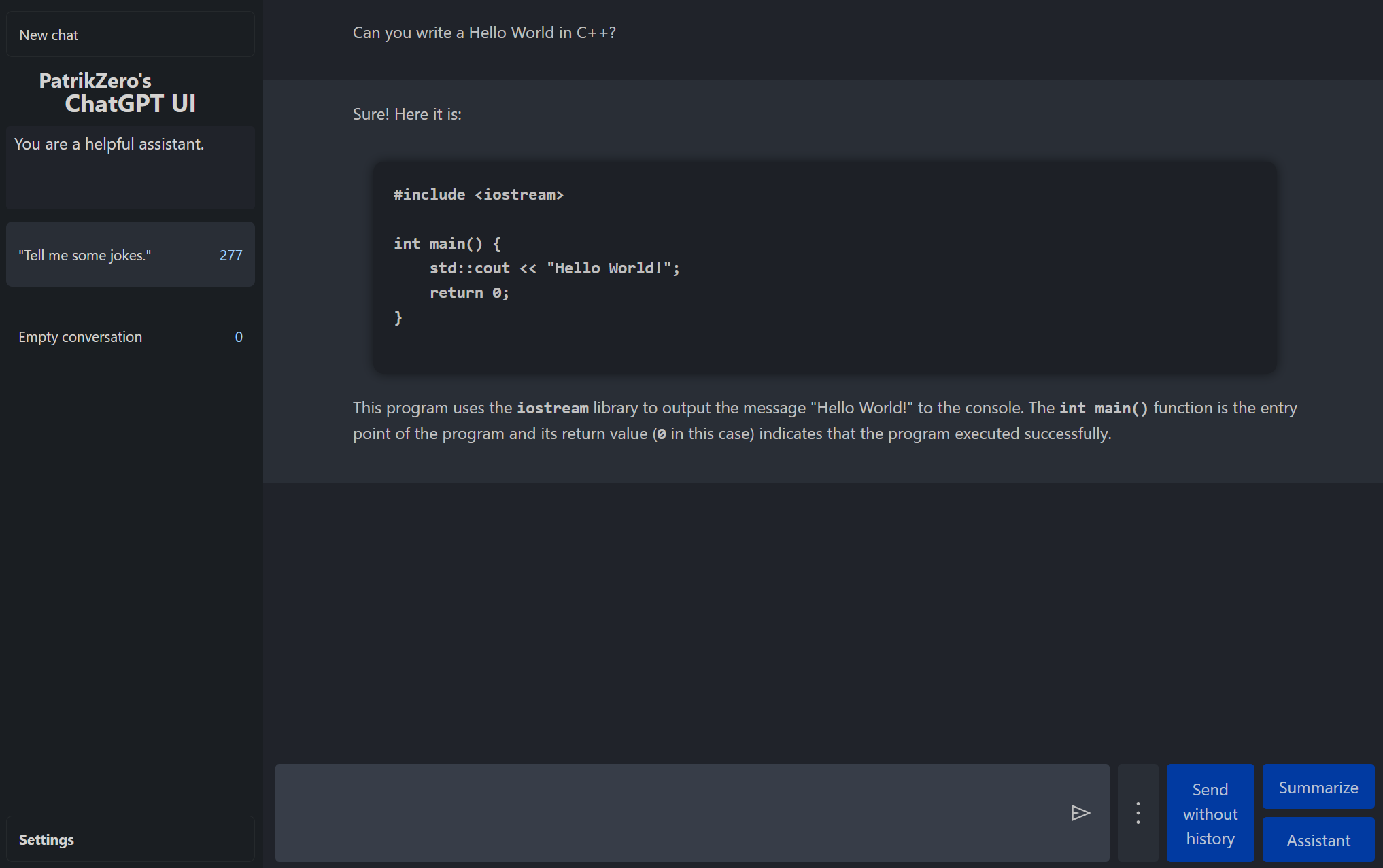Click the iostream text in the explanation paragraph
Image resolution: width=1383 pixels, height=868 pixels.
click(x=552, y=407)
